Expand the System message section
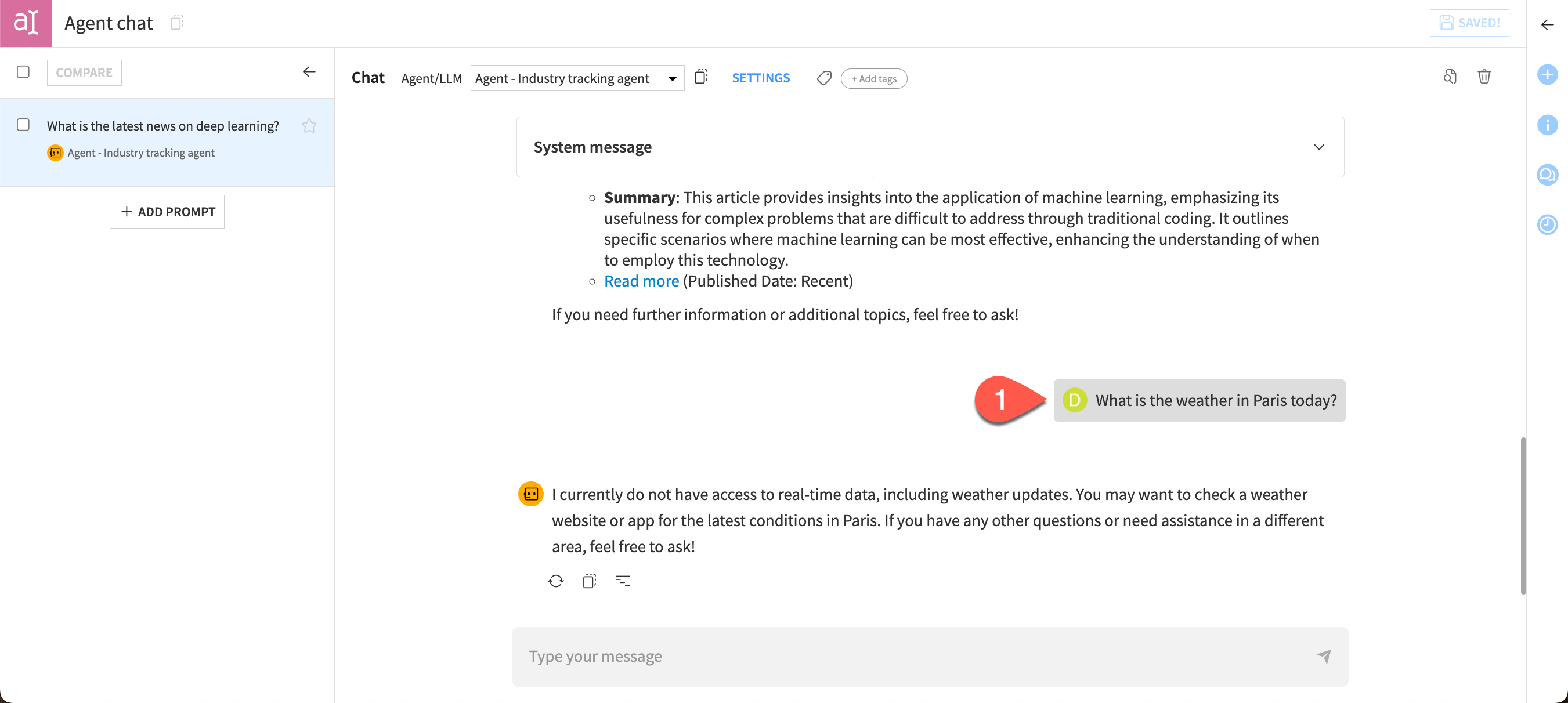This screenshot has height=703, width=1568. 1318,147
